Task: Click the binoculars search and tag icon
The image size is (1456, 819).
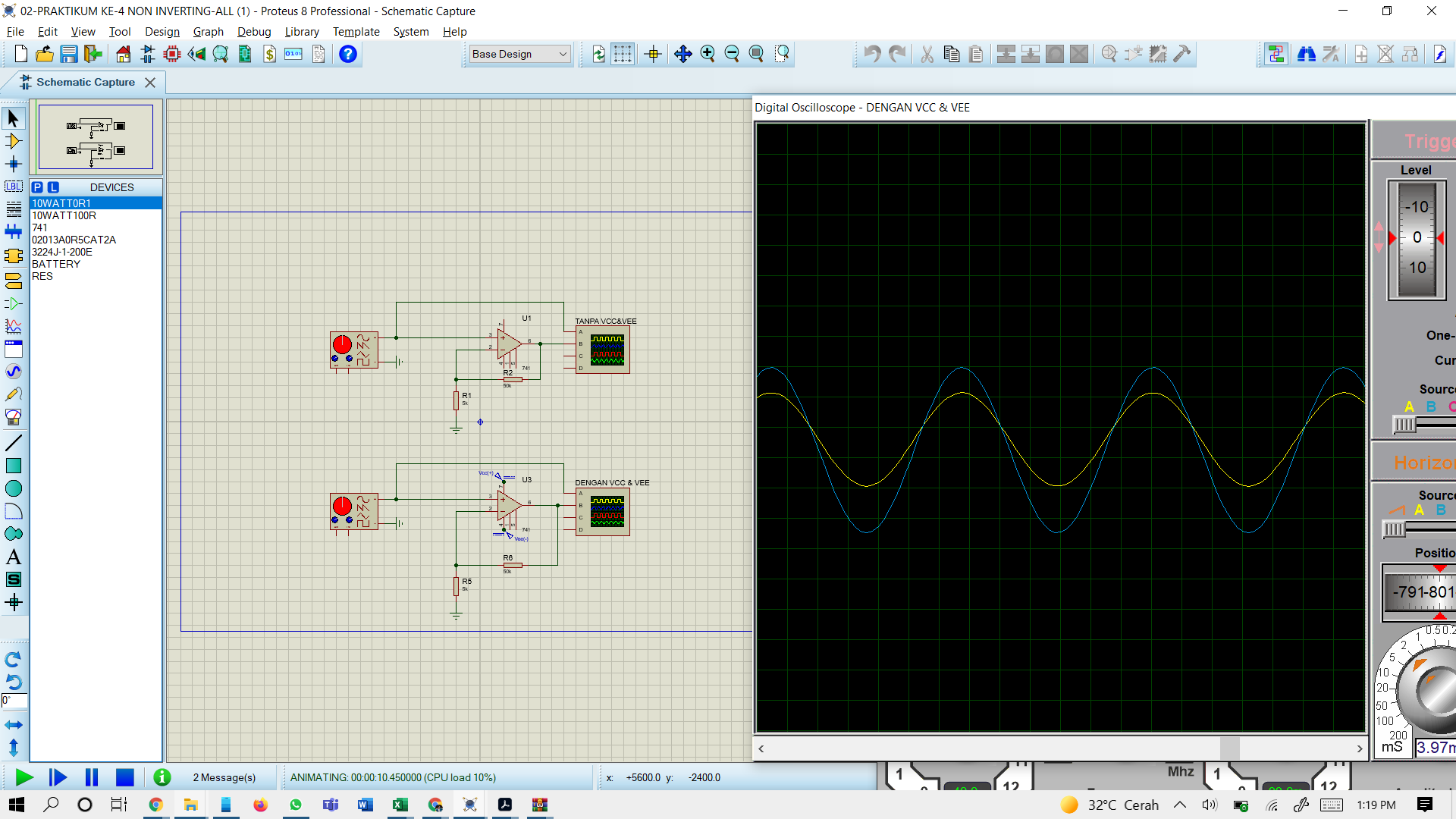Action: tap(1307, 54)
